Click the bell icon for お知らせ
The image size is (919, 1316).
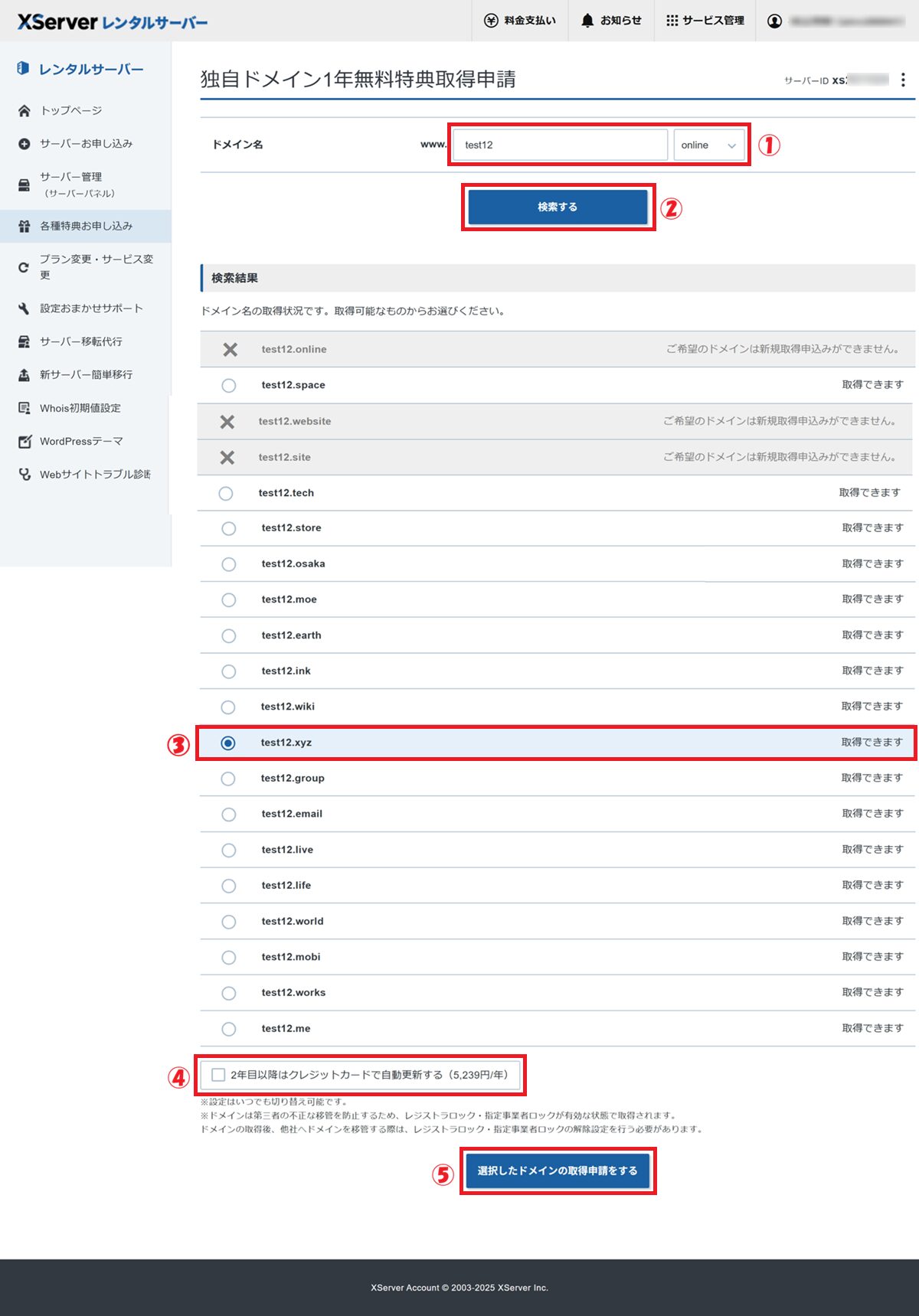(x=587, y=21)
